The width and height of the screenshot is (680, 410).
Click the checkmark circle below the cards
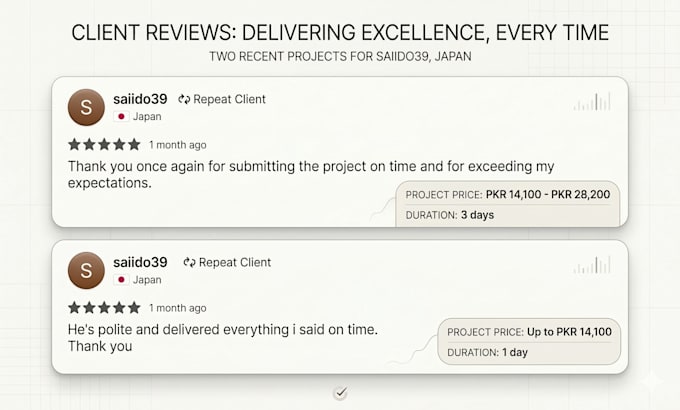(341, 393)
